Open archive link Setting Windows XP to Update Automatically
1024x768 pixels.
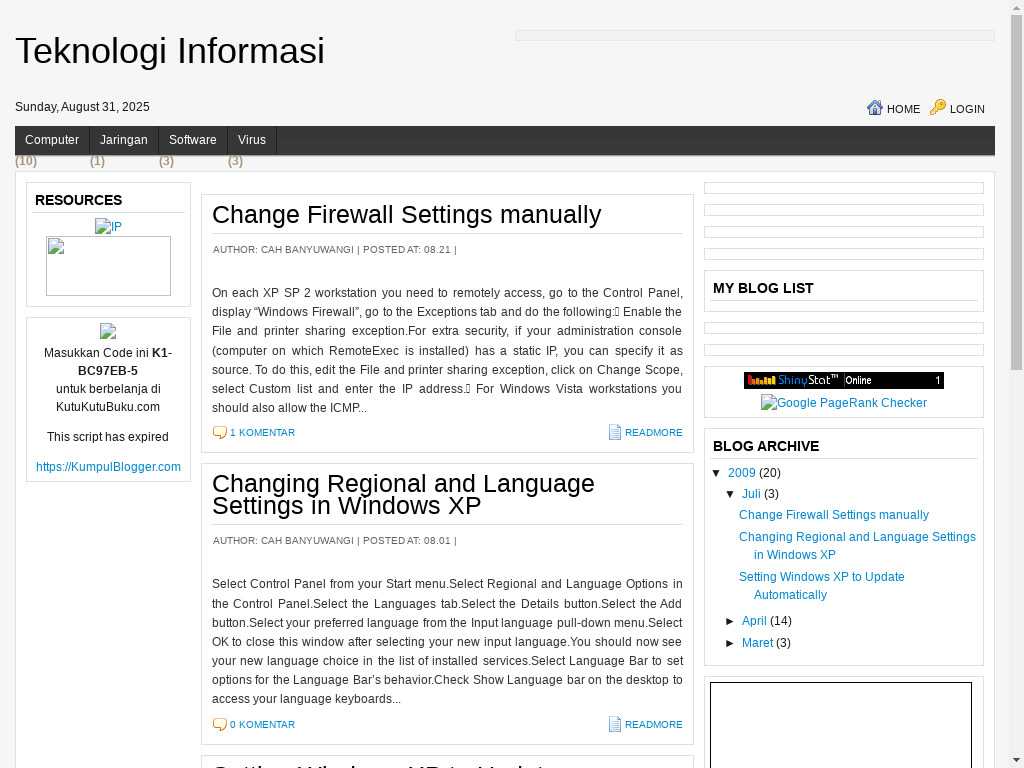tap(822, 586)
